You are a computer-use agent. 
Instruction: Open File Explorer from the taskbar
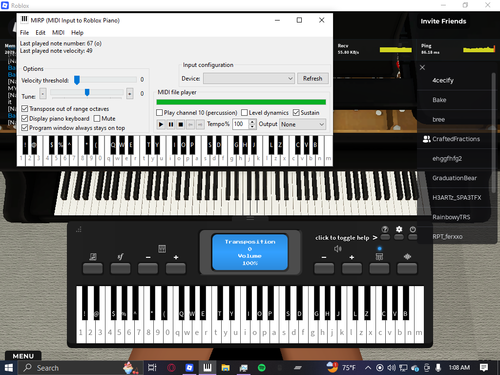(x=226, y=368)
